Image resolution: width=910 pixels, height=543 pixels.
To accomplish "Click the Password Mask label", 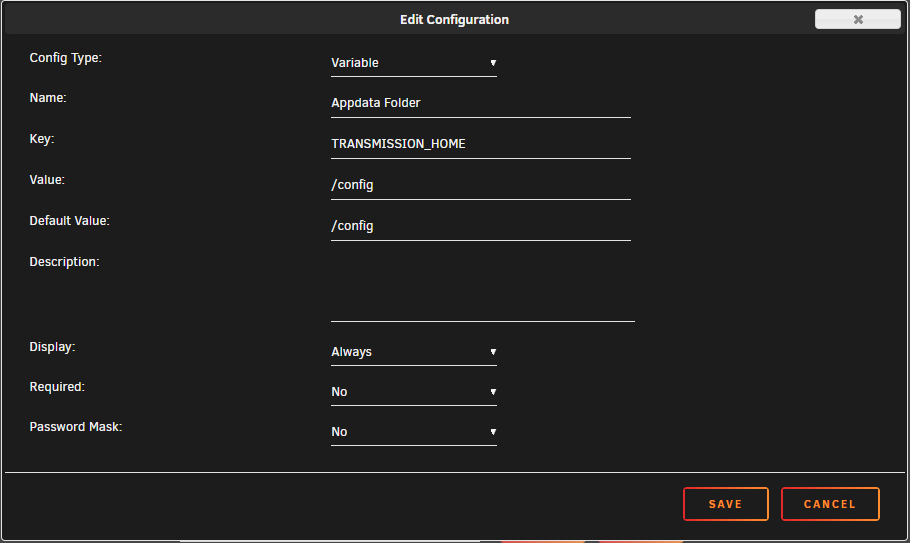I will (x=75, y=427).
